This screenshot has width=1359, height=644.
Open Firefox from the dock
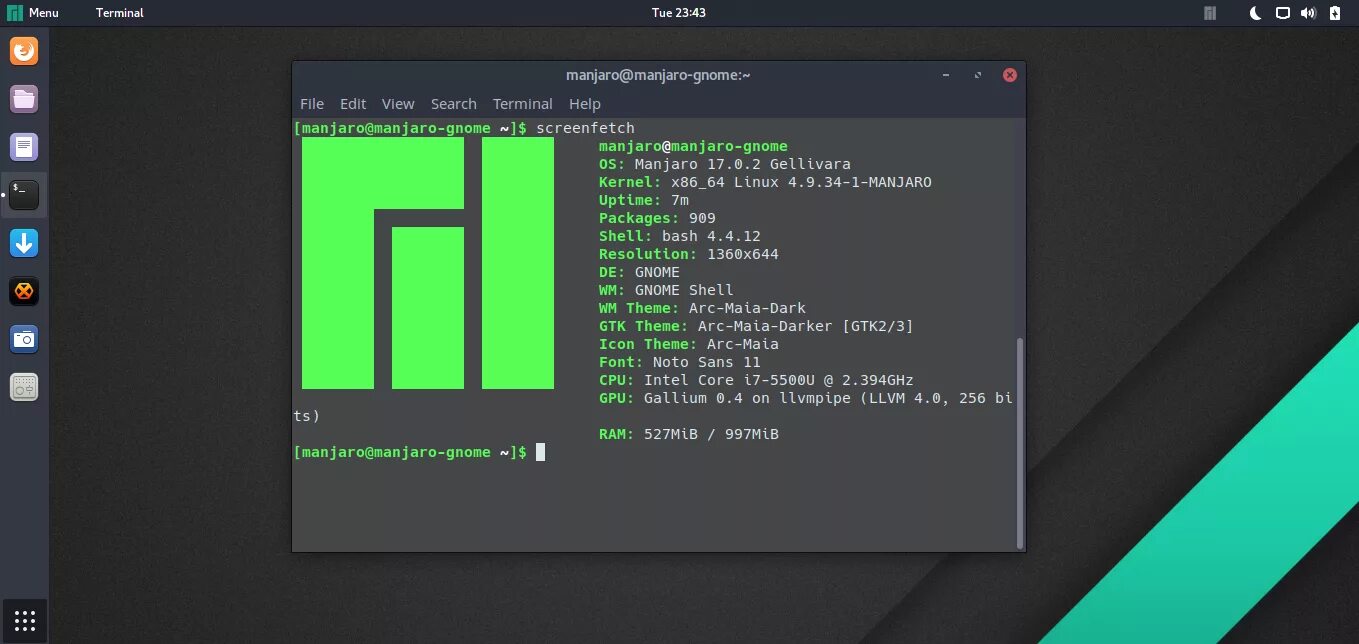[x=24, y=51]
